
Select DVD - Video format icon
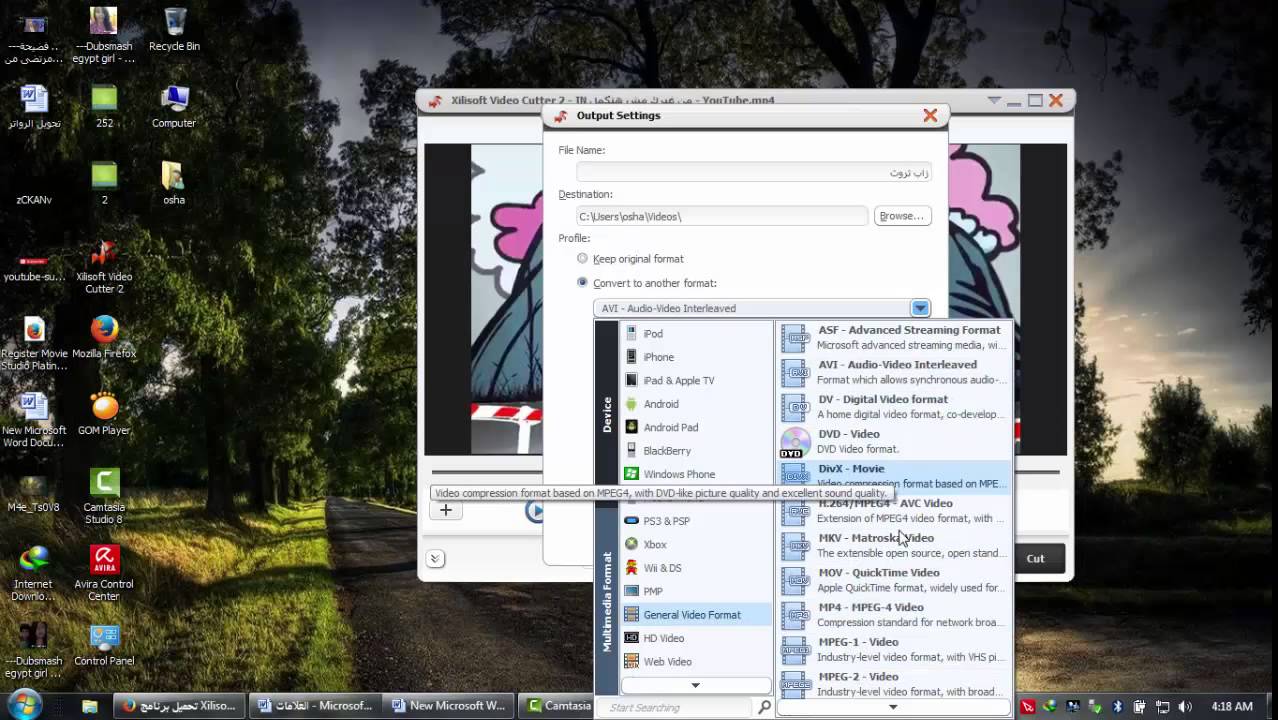click(x=795, y=442)
